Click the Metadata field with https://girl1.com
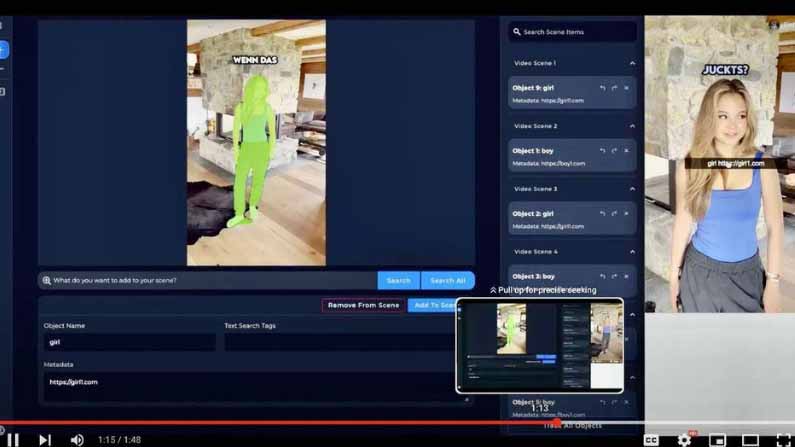795x447 pixels. 249,387
